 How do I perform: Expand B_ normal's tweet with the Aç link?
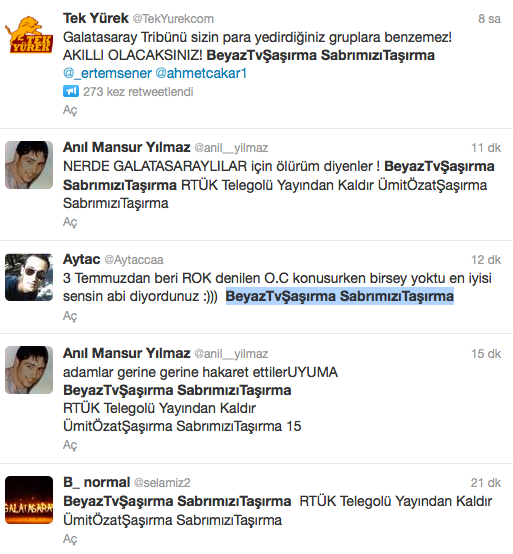(x=70, y=539)
